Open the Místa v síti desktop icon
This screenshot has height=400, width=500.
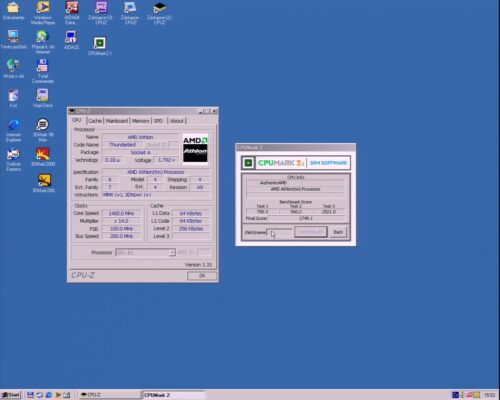point(13,69)
